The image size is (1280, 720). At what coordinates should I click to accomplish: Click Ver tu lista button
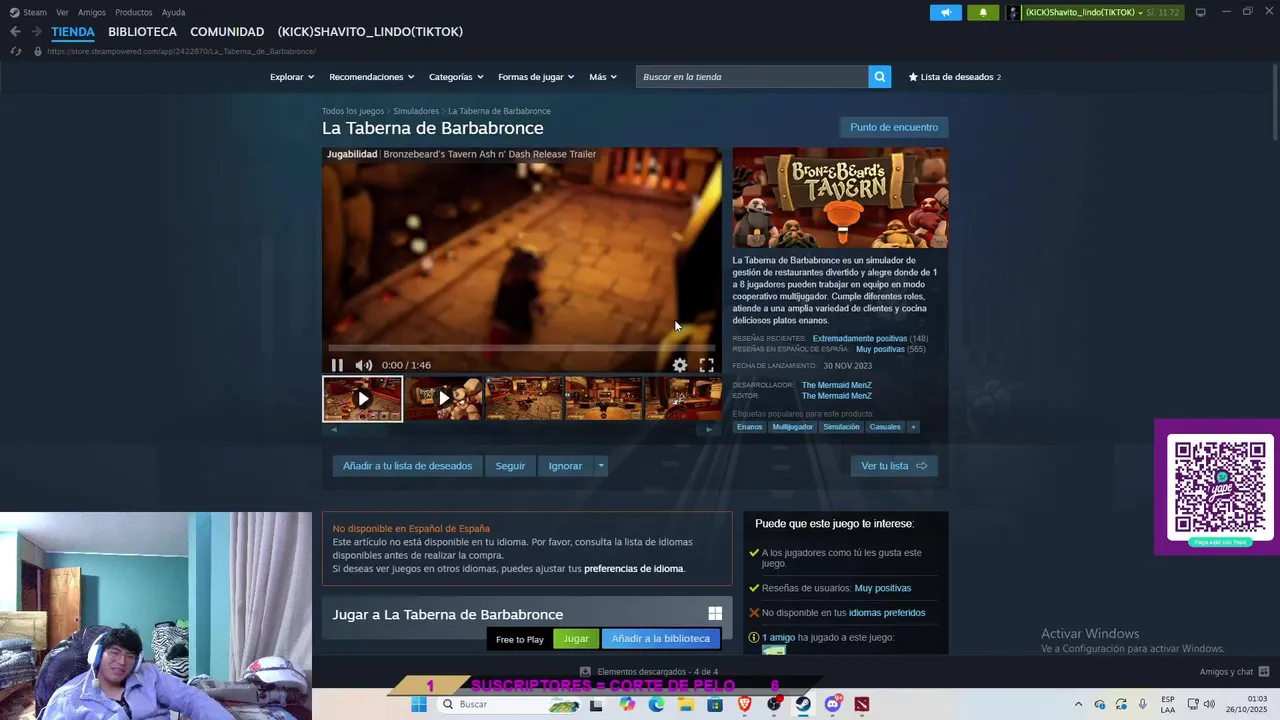tap(894, 466)
